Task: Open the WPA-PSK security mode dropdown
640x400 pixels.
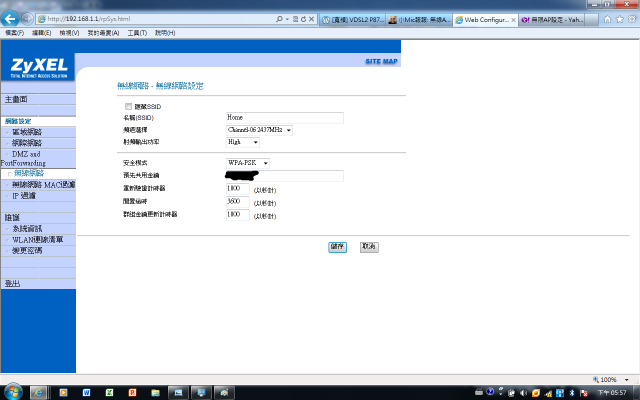Action: [248, 163]
